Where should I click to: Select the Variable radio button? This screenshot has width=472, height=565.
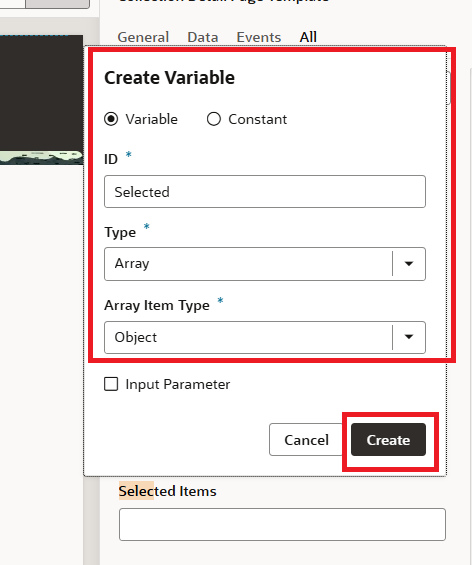click(111, 119)
